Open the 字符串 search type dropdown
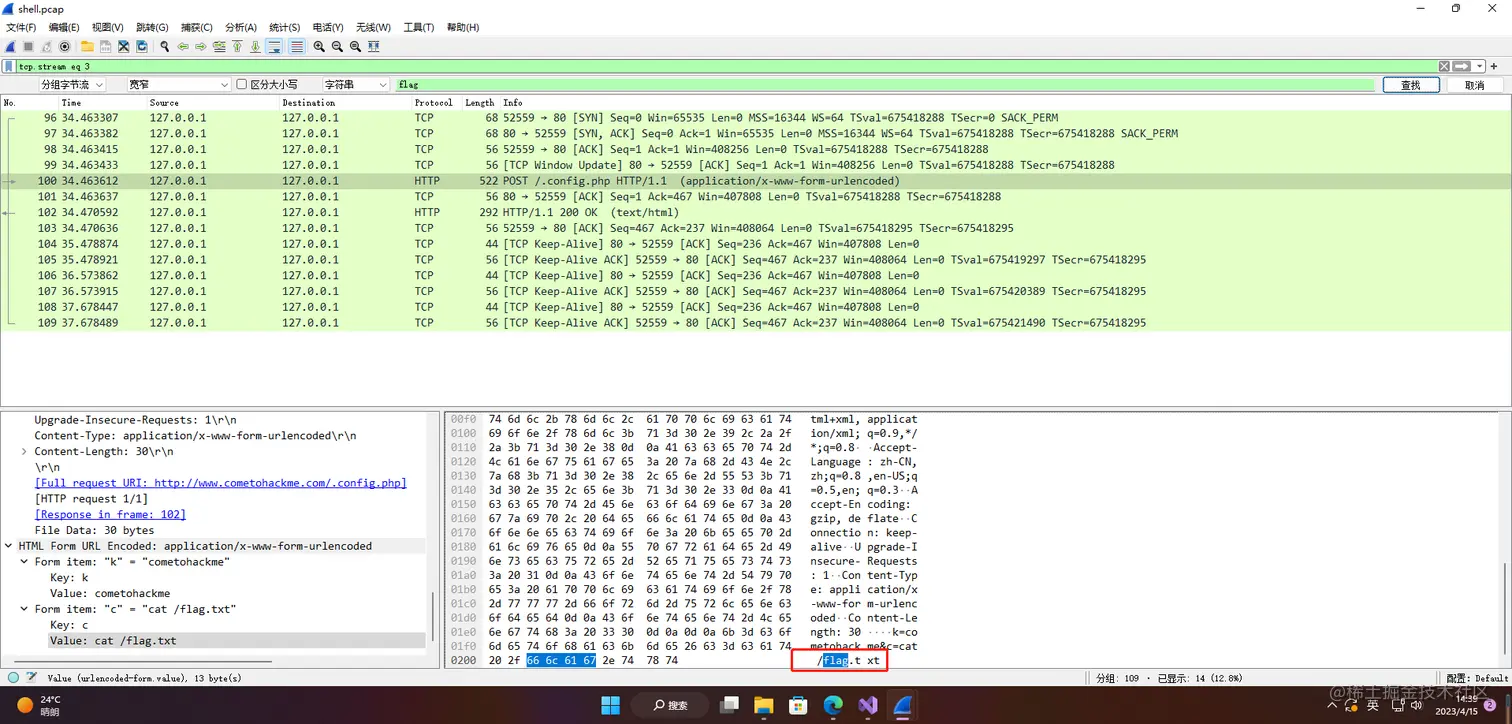The height and width of the screenshot is (724, 1512). 356,85
